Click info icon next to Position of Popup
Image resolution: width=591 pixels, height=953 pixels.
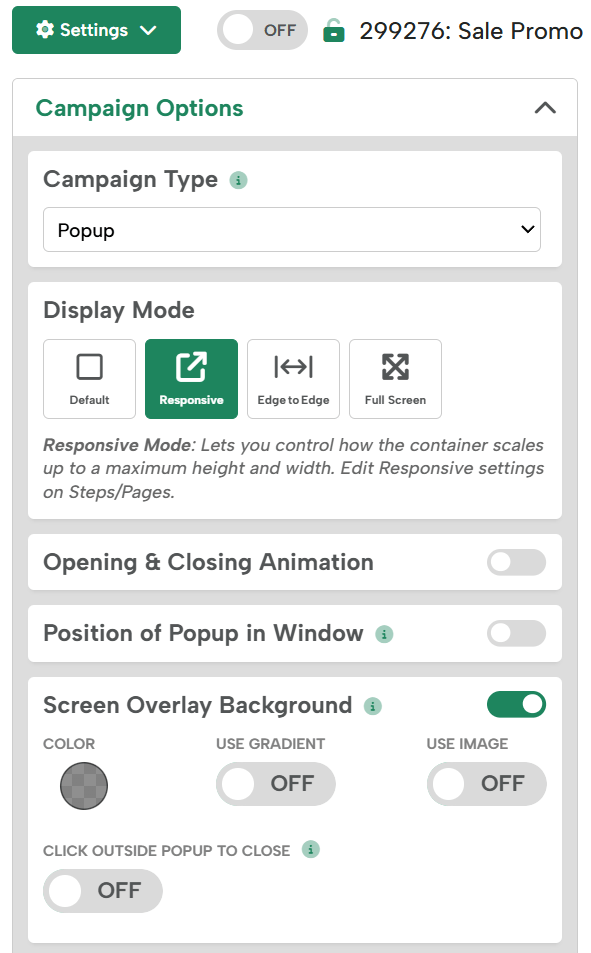[384, 635]
